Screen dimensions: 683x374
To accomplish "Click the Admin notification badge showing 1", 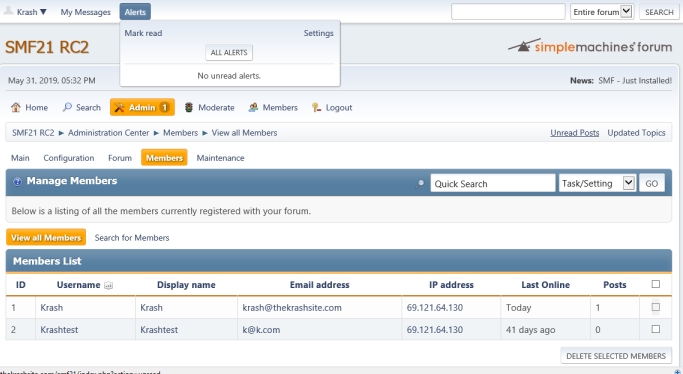I will pyautogui.click(x=164, y=107).
